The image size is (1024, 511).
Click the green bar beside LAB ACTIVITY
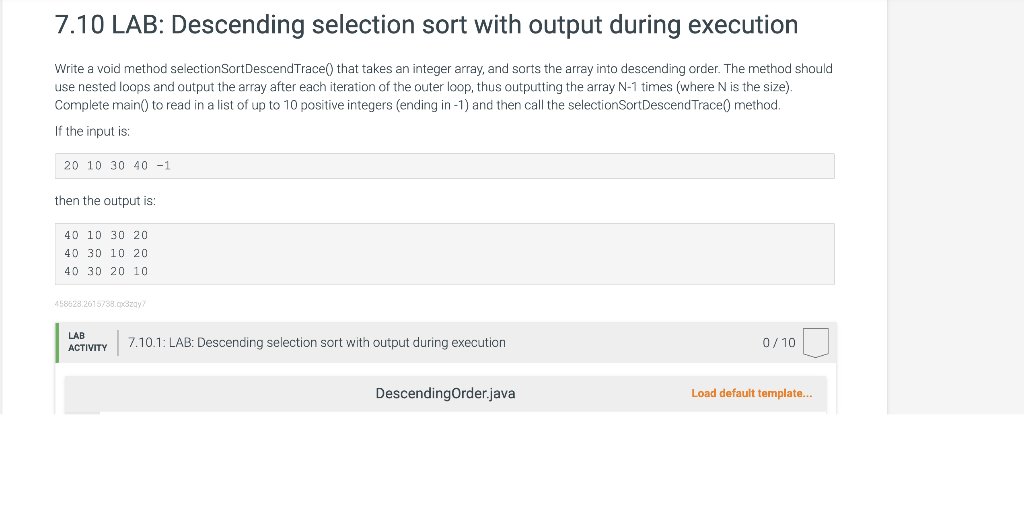pyautogui.click(x=58, y=342)
